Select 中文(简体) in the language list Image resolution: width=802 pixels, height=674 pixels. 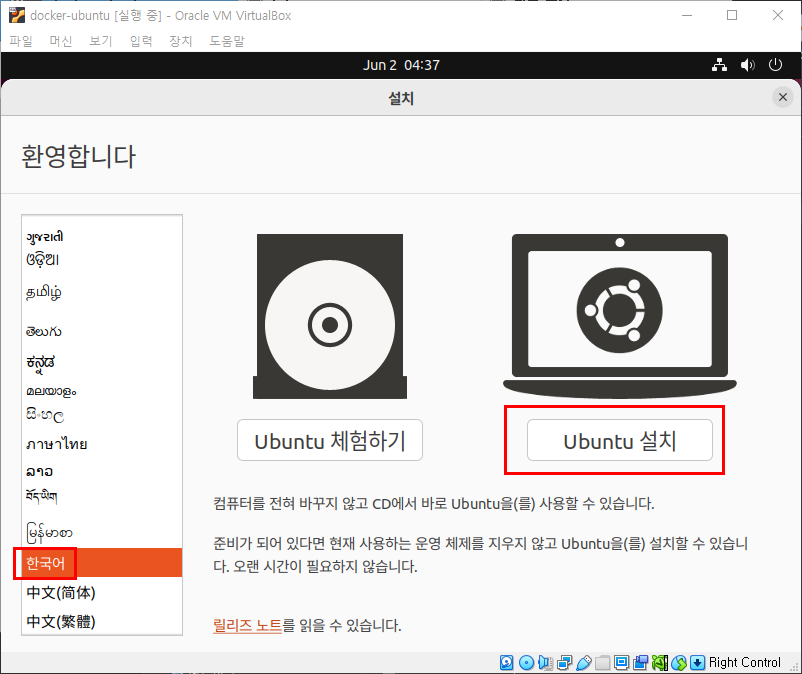102,592
